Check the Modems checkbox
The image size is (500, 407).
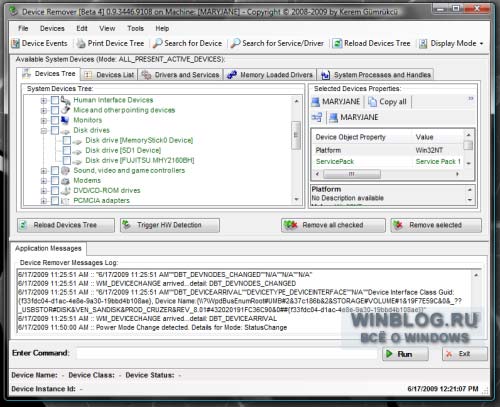tap(55, 181)
